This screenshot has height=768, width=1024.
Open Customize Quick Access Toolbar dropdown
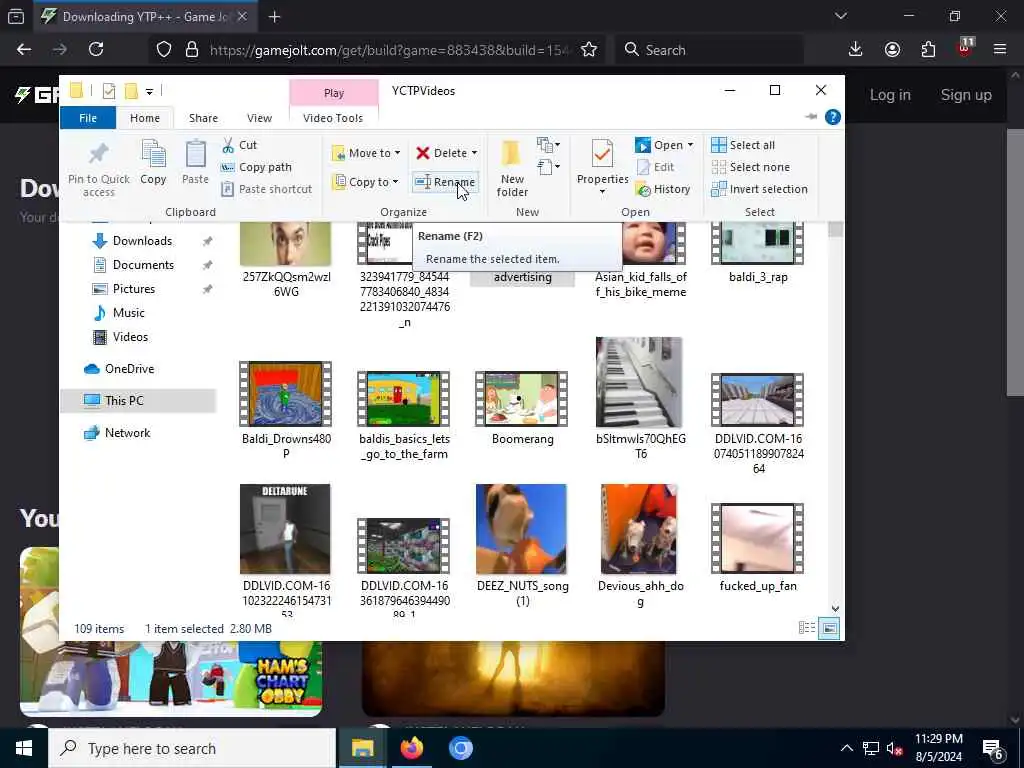click(150, 91)
